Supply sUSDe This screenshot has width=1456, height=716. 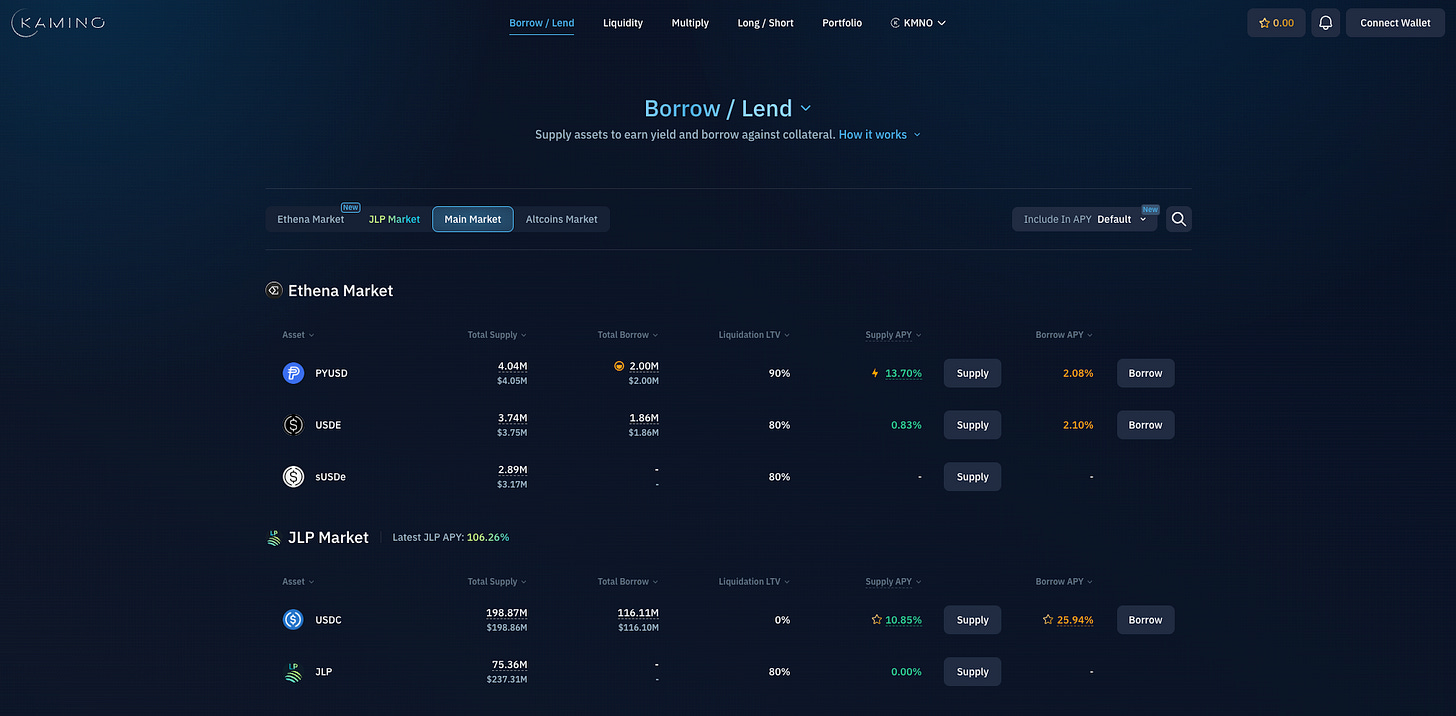pos(972,477)
